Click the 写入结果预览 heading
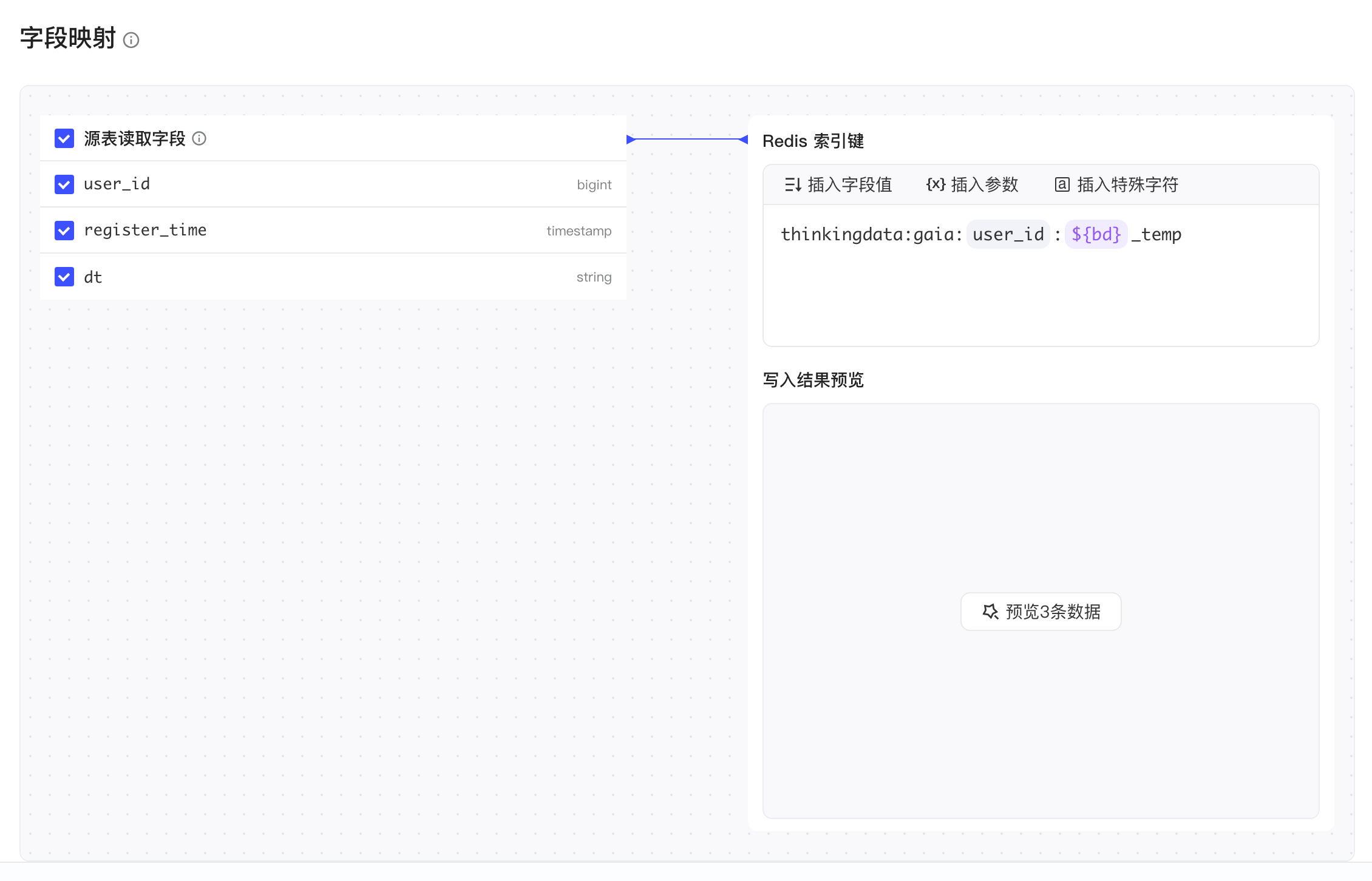The width and height of the screenshot is (1372, 881). [x=813, y=380]
